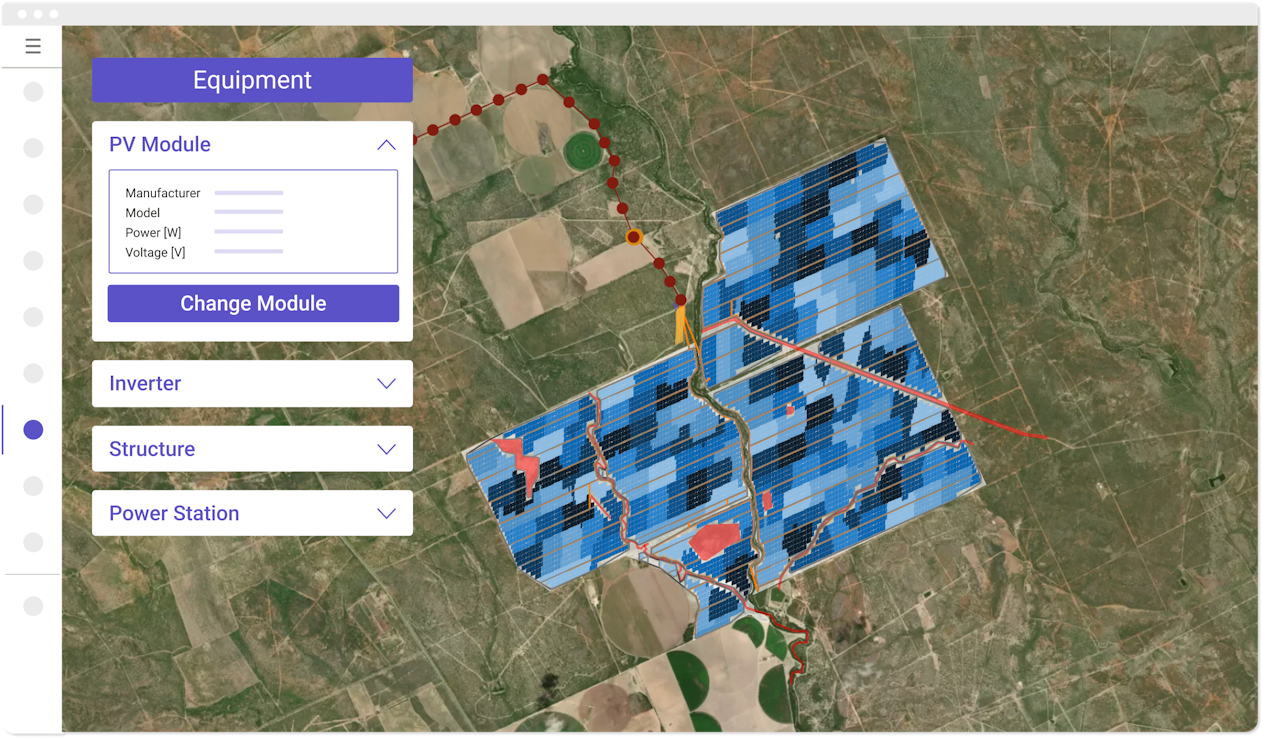
Task: Select the sidebar dot directly below the purple dot
Action: [33, 486]
